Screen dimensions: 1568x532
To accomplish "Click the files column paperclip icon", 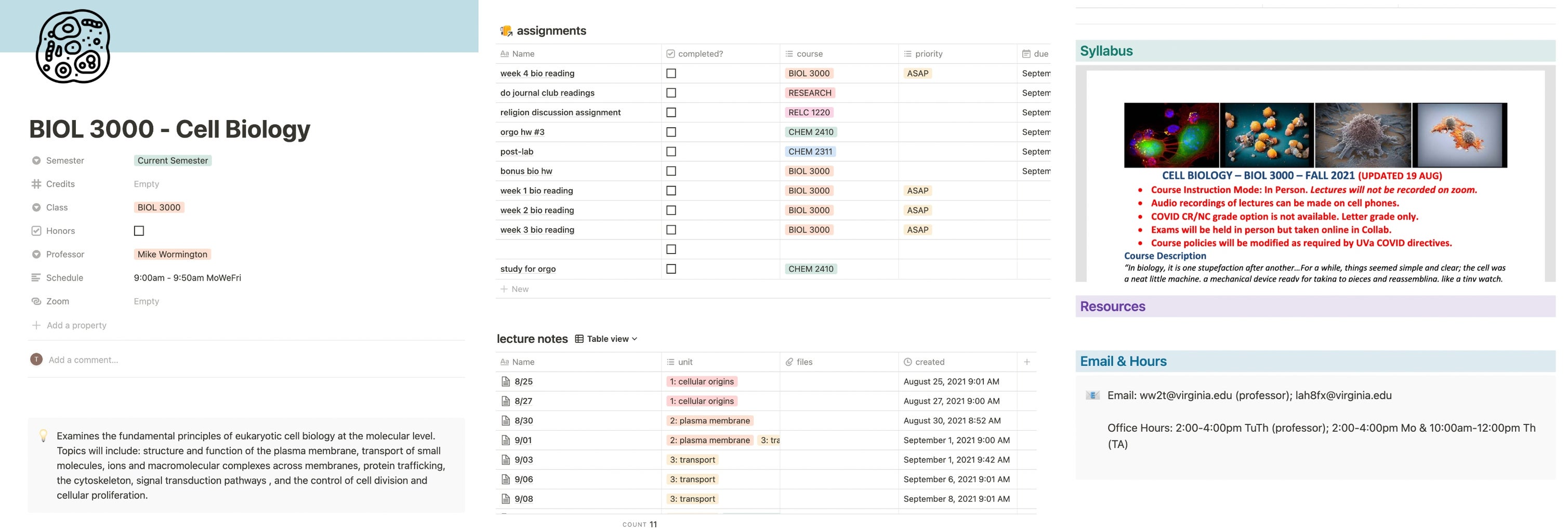I will pyautogui.click(x=789, y=362).
